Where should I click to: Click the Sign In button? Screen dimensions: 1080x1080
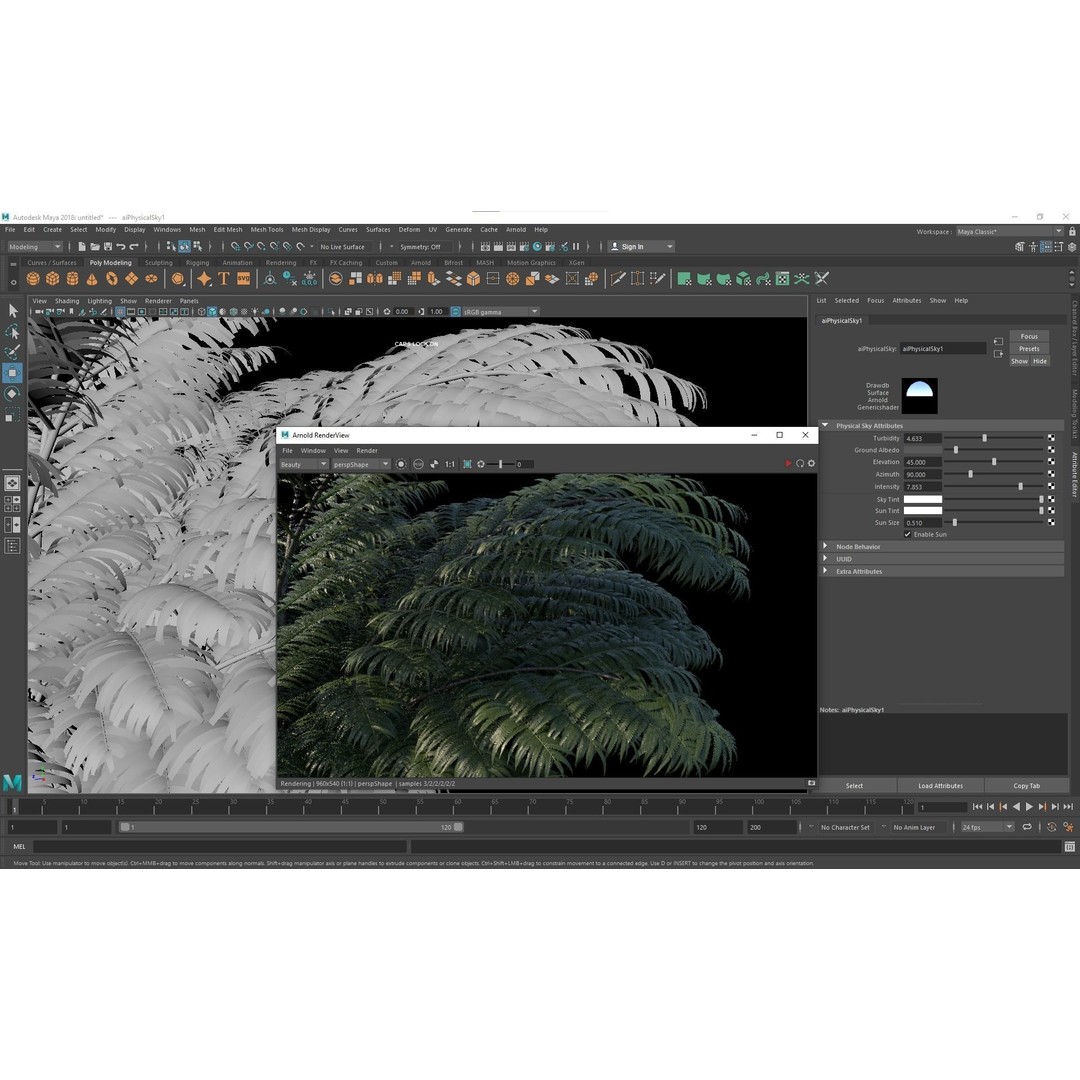(640, 247)
